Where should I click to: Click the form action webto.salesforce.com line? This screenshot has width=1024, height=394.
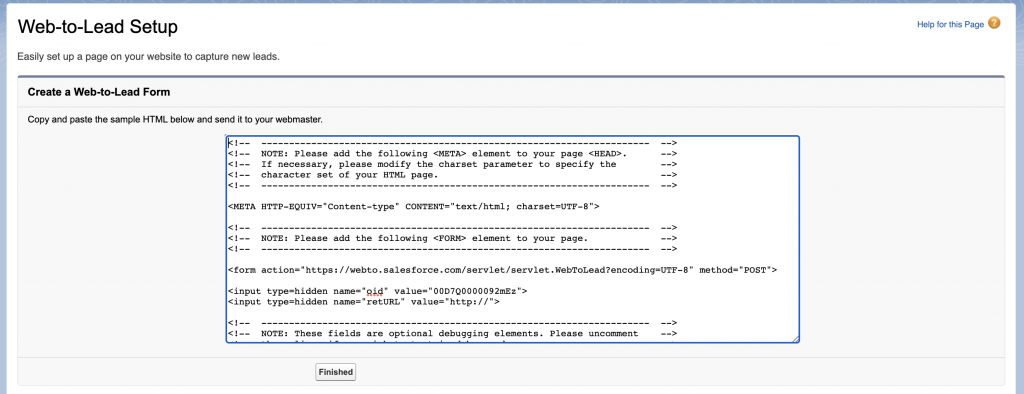[x=502, y=270]
